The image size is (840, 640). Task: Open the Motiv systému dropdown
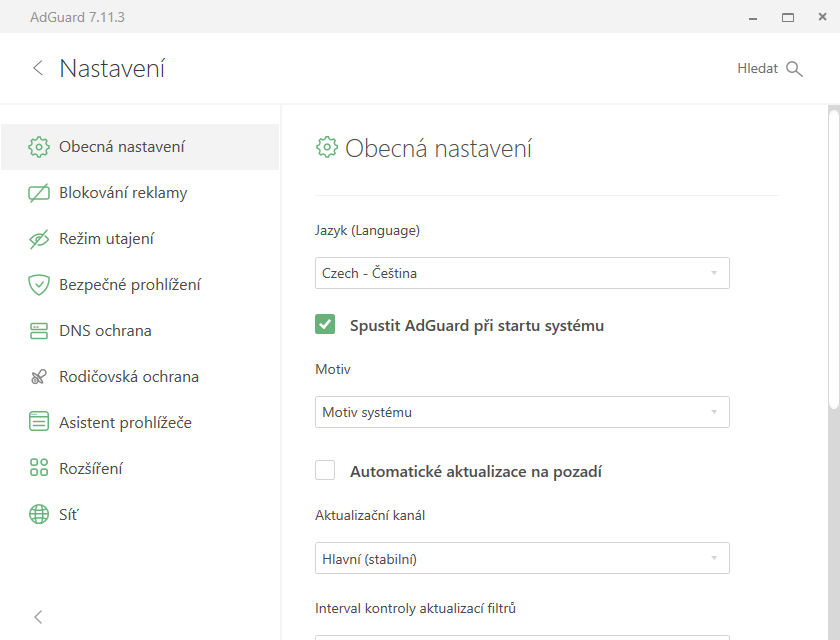(522, 412)
